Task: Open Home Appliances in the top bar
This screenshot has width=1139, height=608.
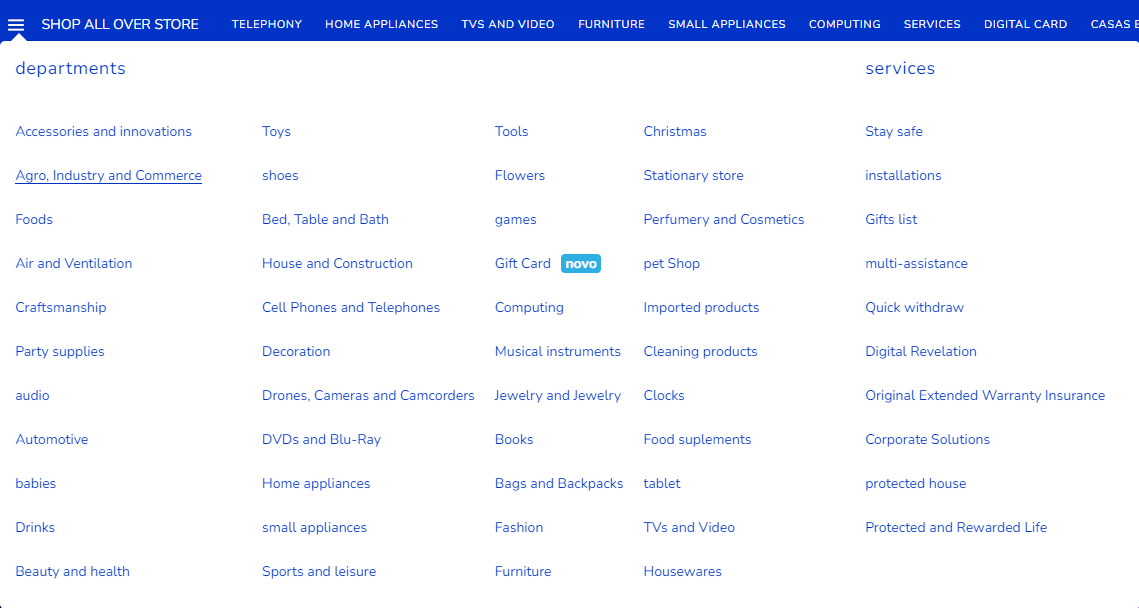Action: click(x=381, y=24)
